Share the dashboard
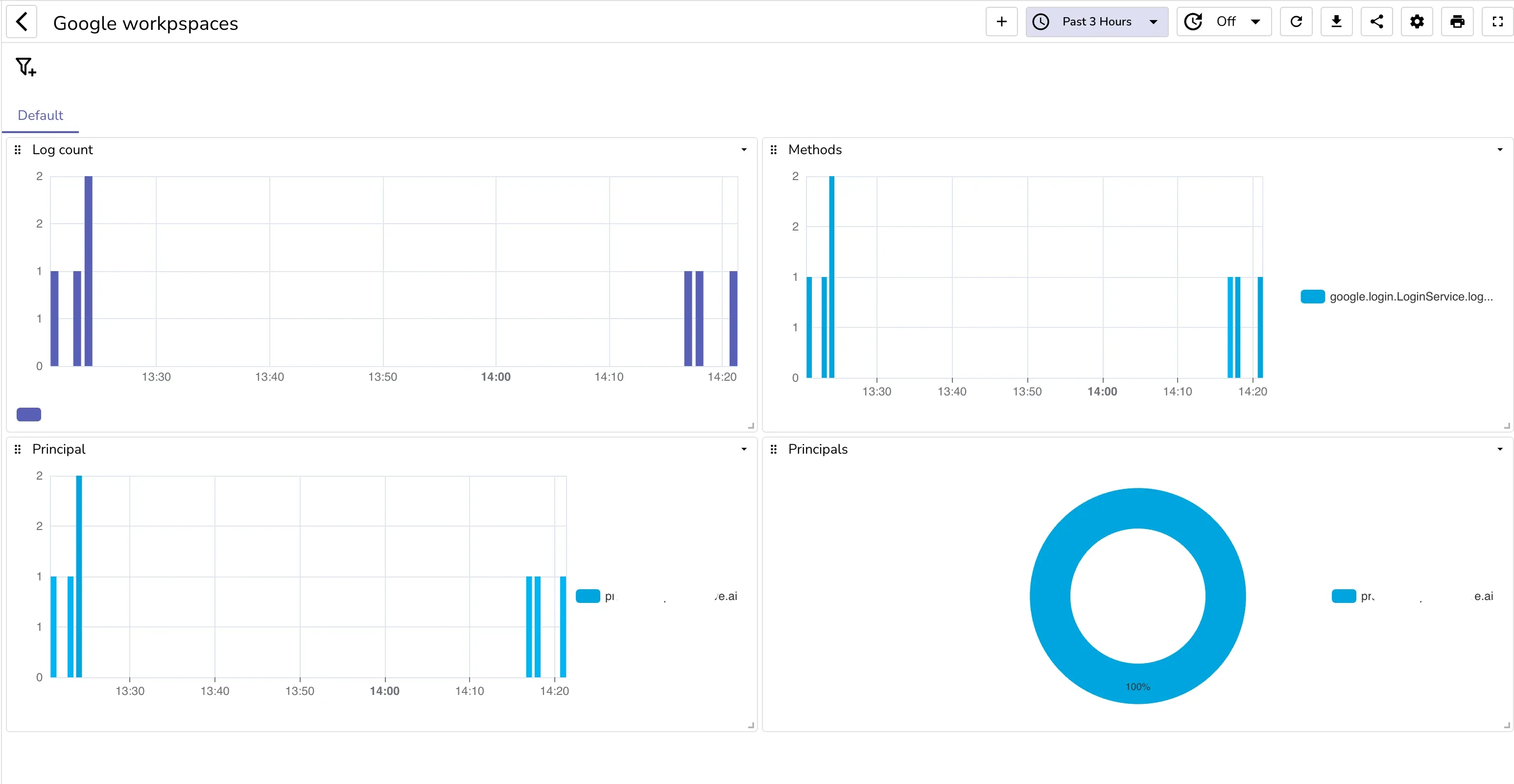 click(x=1376, y=21)
